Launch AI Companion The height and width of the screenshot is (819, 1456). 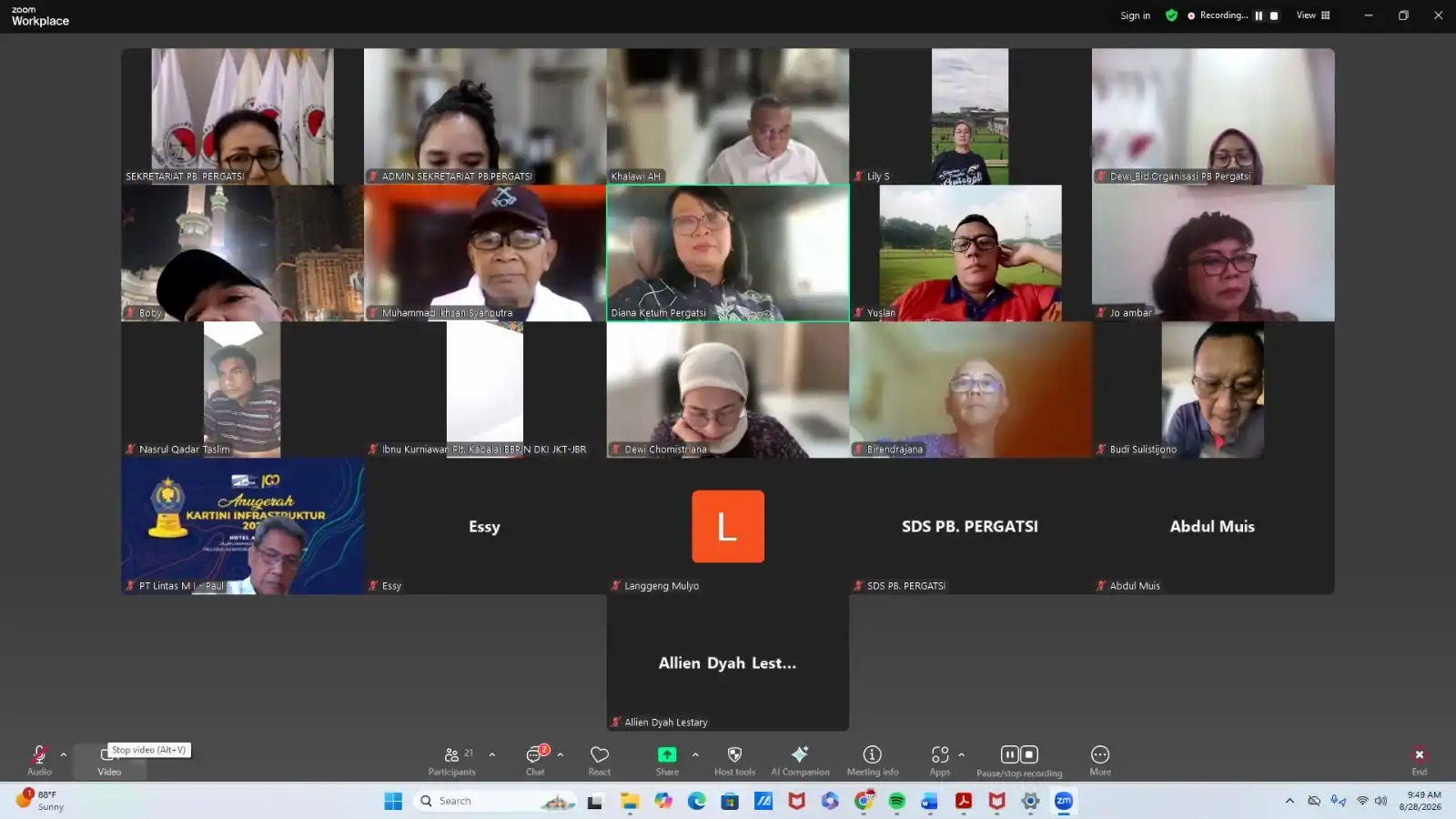(800, 760)
